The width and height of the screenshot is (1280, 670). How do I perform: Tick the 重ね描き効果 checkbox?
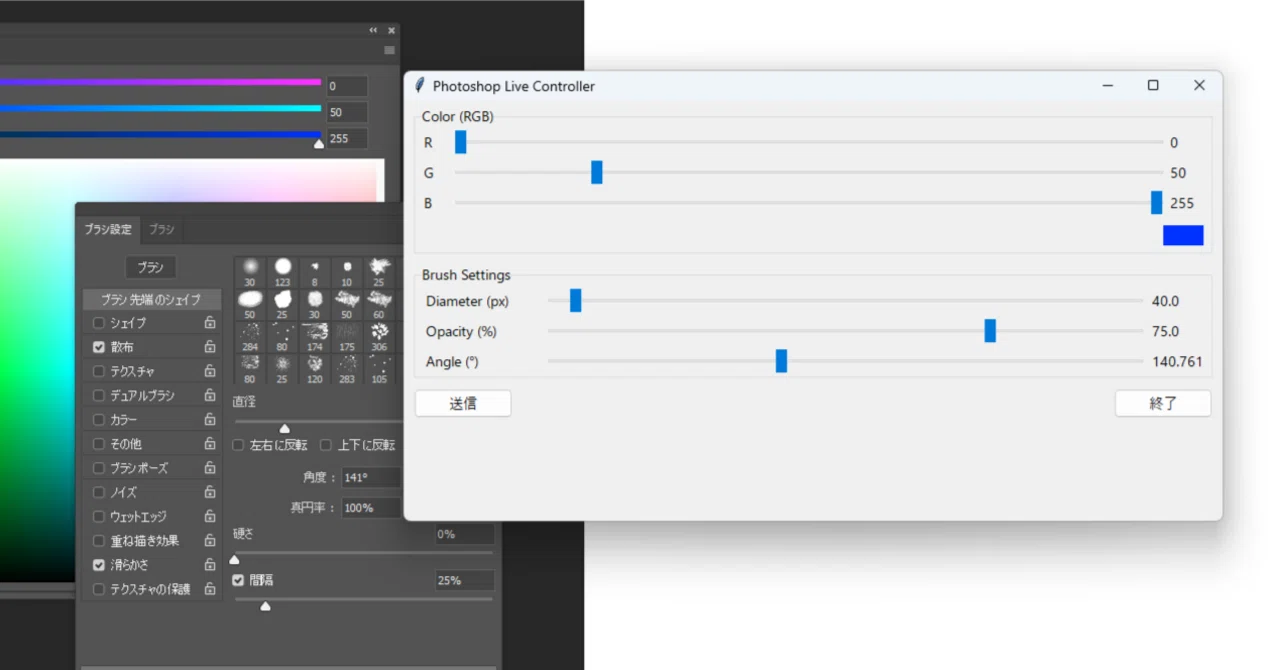click(x=99, y=541)
